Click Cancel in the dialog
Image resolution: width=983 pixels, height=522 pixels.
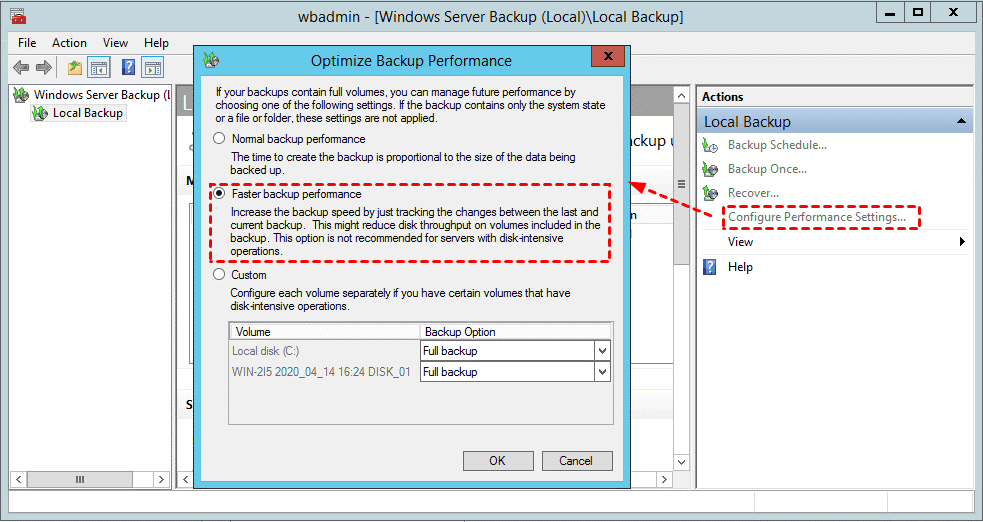[x=576, y=461]
